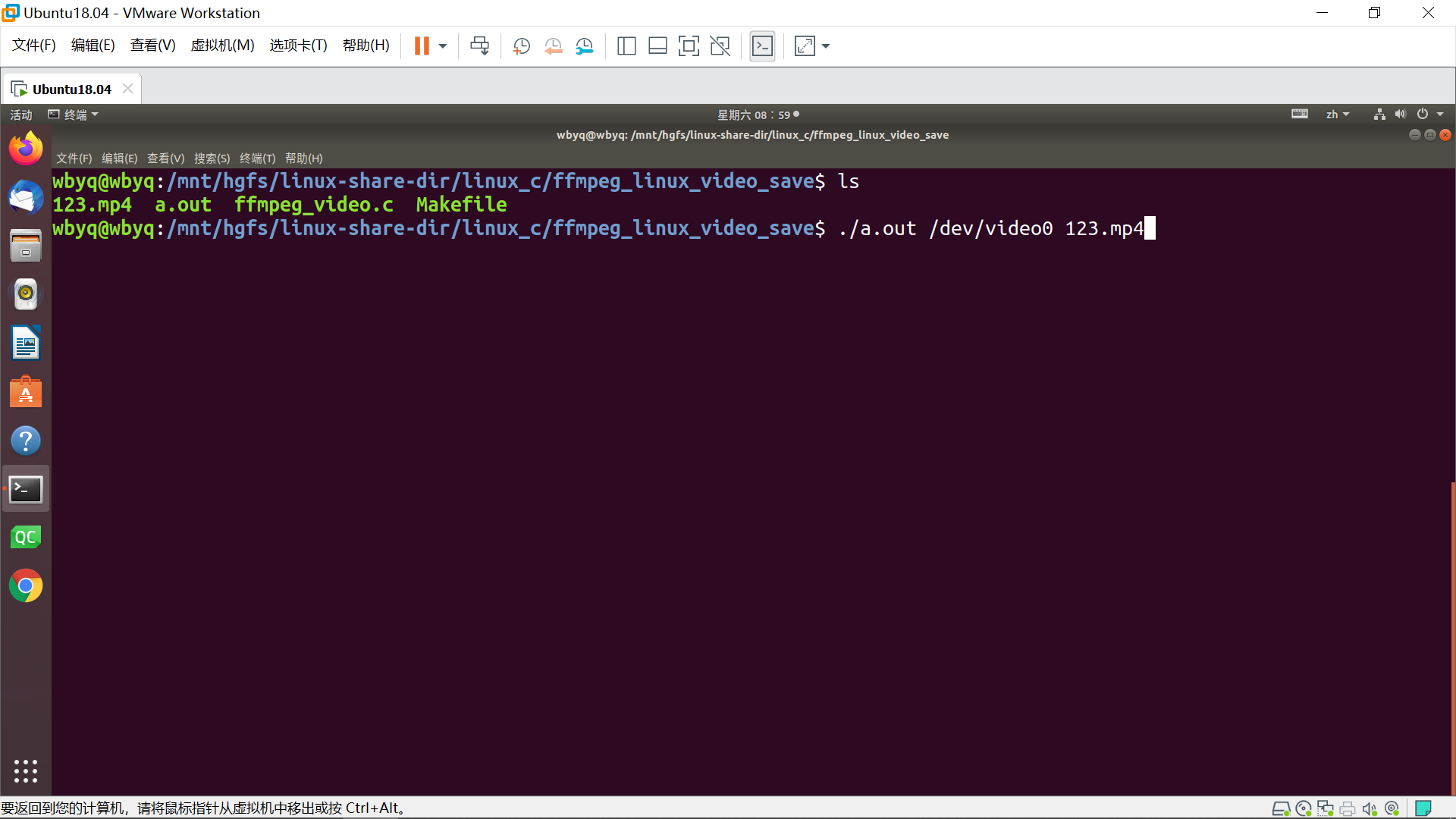Open the zh input language dropdown
Screen dimensions: 1456x819
1337,115
